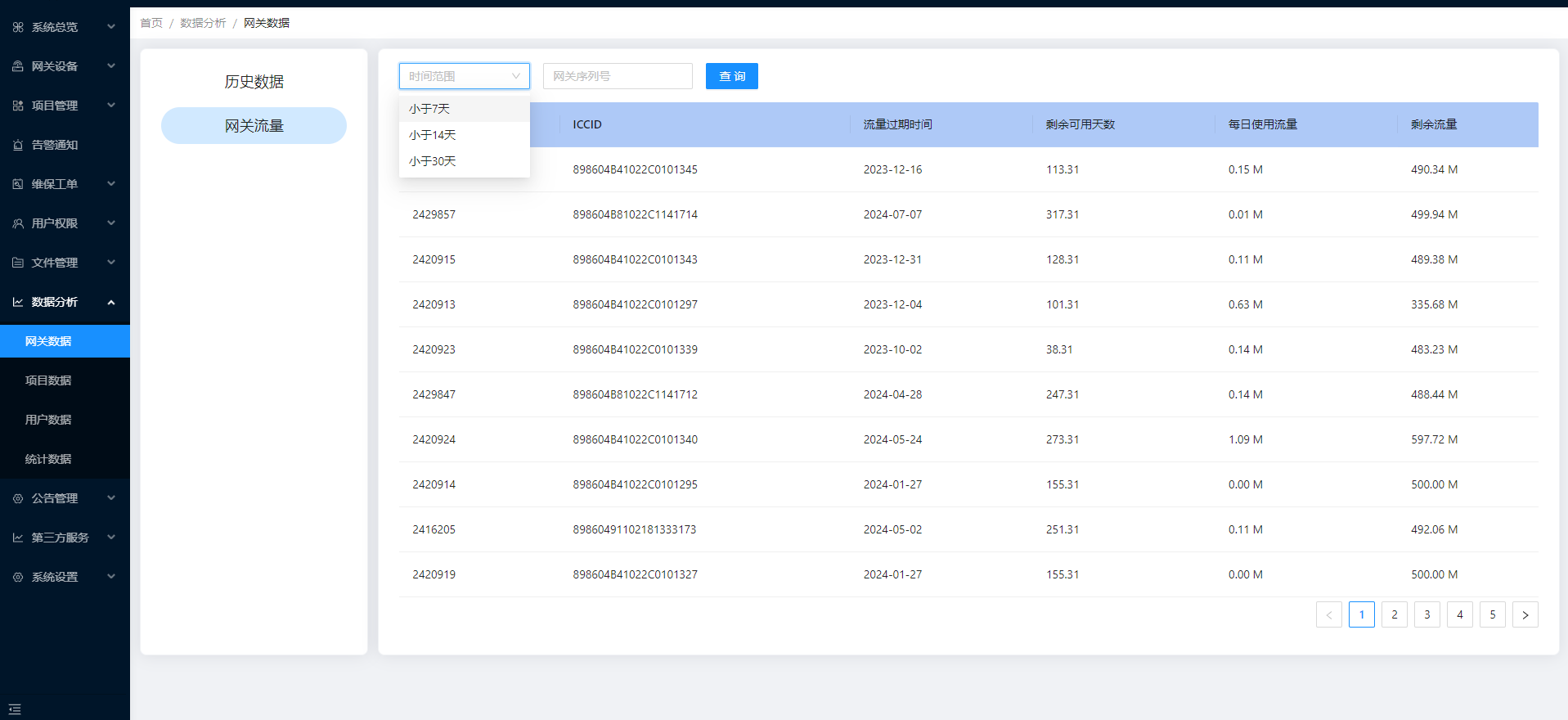Click the 用户权限 person icon
The height and width of the screenshot is (720, 1568).
[x=18, y=223]
